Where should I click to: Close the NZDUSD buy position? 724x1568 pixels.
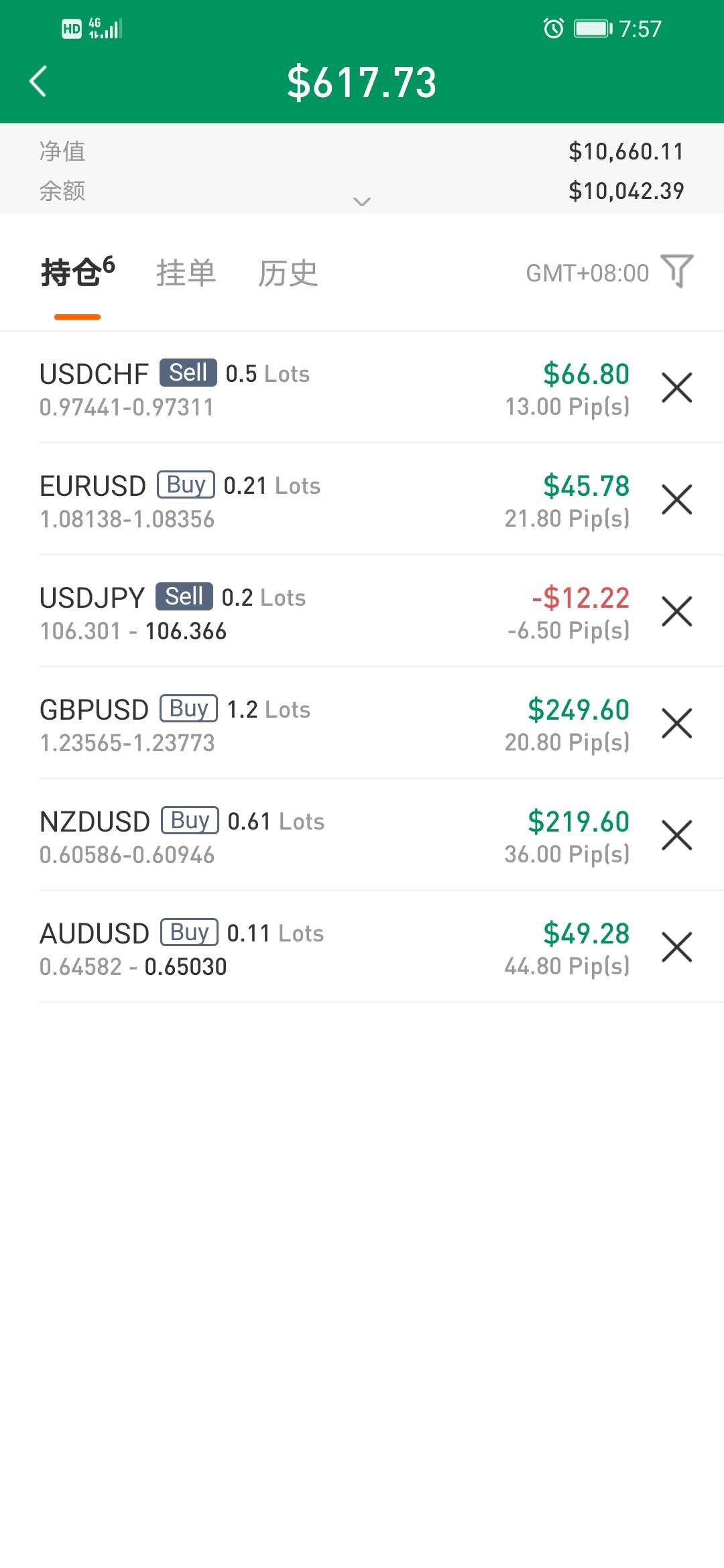(676, 836)
